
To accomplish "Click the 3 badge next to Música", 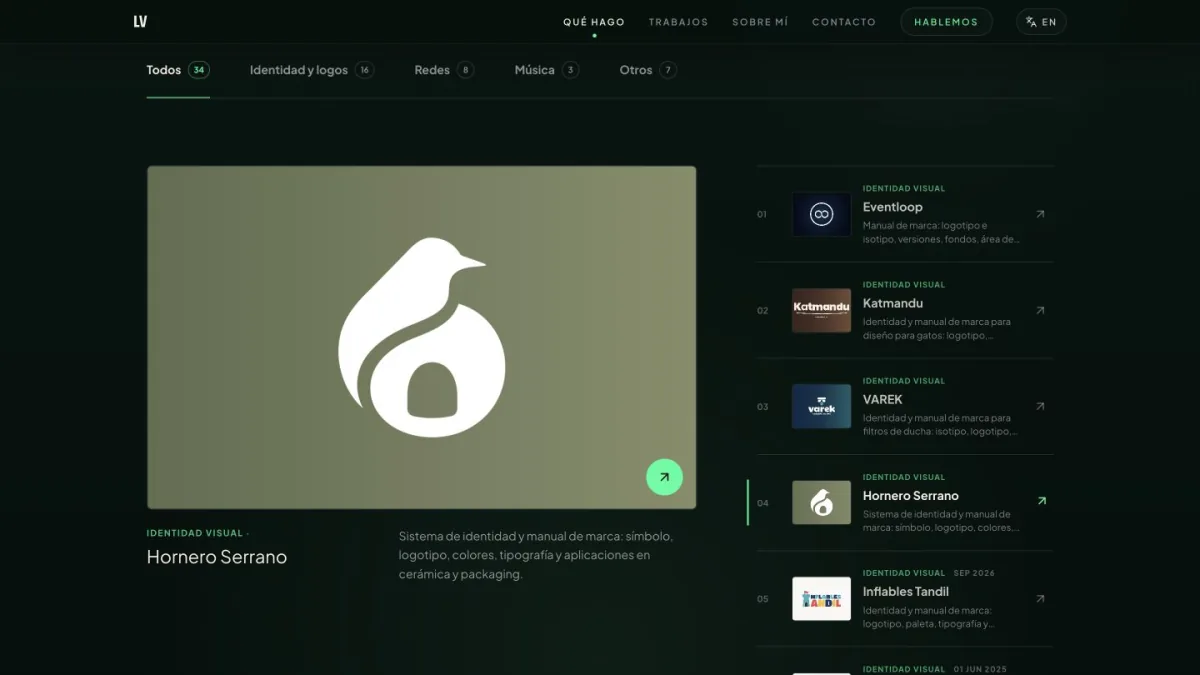I will pyautogui.click(x=570, y=70).
